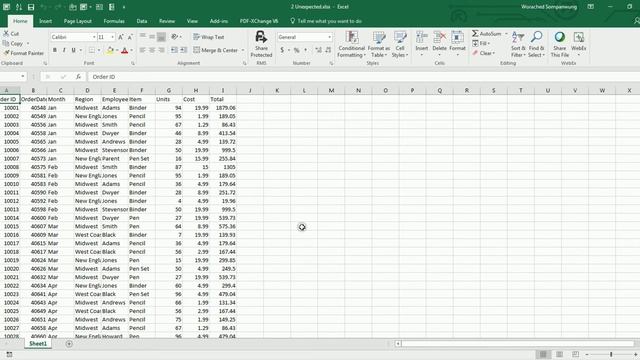640x360 pixels.
Task: Switch to the Page Layout tab
Action: coord(78,21)
